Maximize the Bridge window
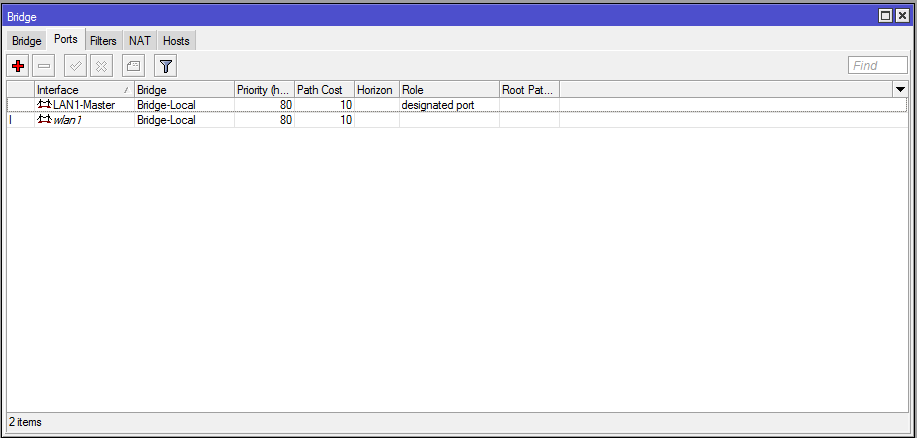 (885, 16)
